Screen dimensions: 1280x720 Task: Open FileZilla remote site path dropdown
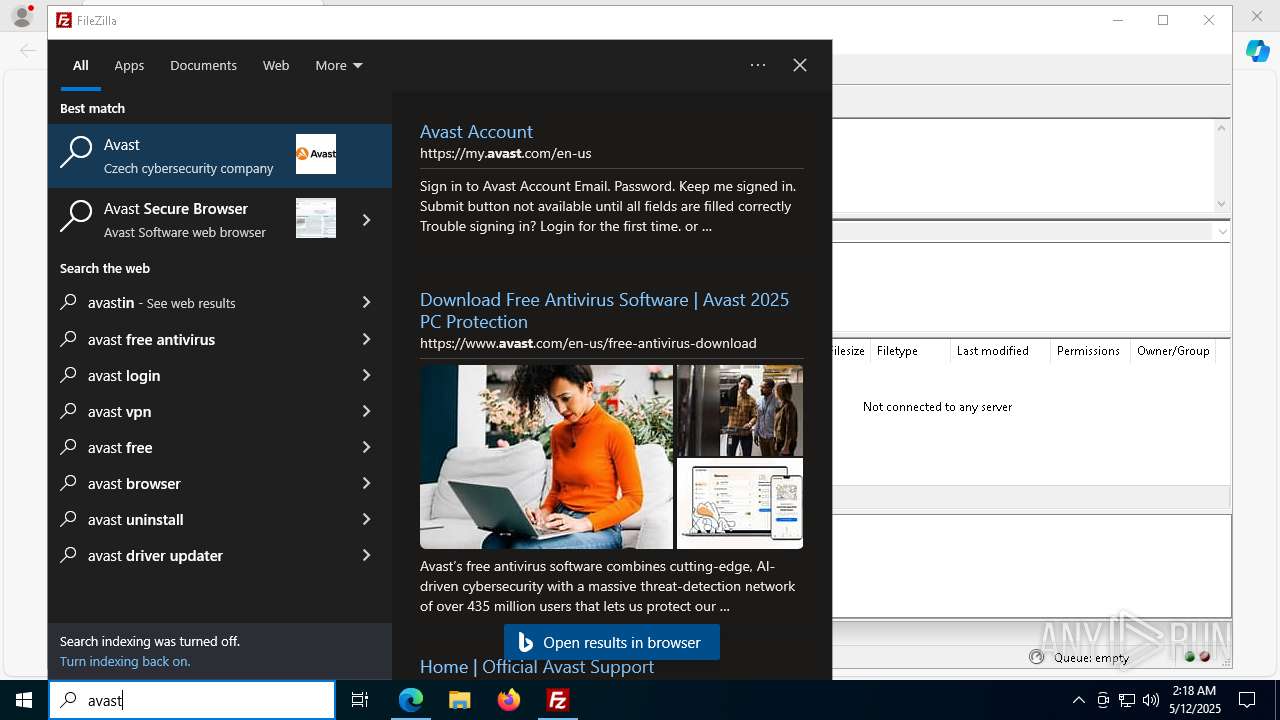[x=1222, y=231]
